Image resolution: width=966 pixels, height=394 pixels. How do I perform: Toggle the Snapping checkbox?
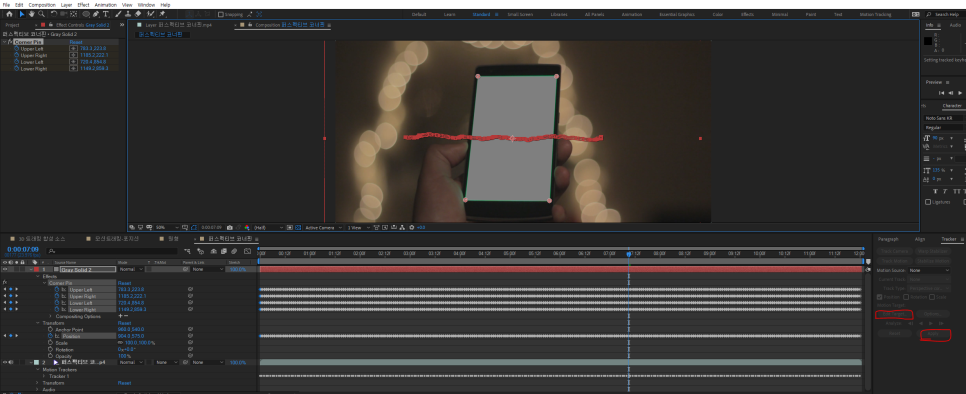[221, 14]
